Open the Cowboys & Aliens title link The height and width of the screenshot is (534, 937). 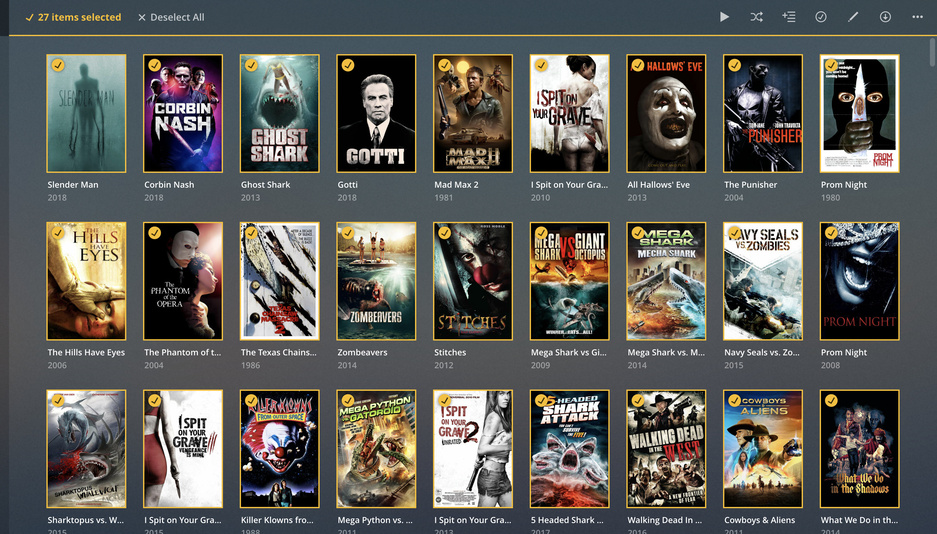tap(760, 520)
